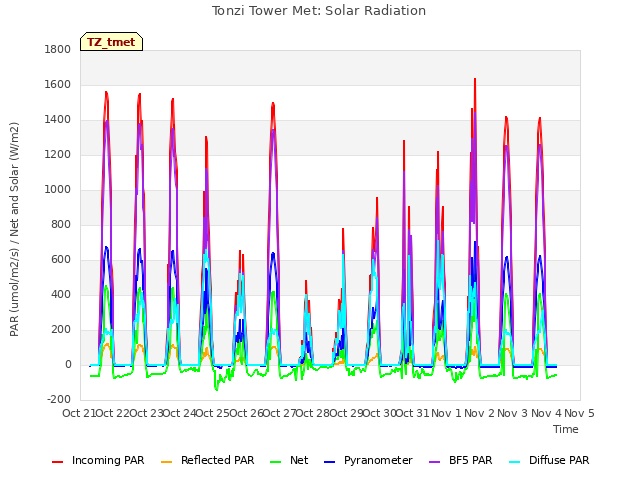
Task: Click the 600 y-axis tick label
Action: coord(61,260)
